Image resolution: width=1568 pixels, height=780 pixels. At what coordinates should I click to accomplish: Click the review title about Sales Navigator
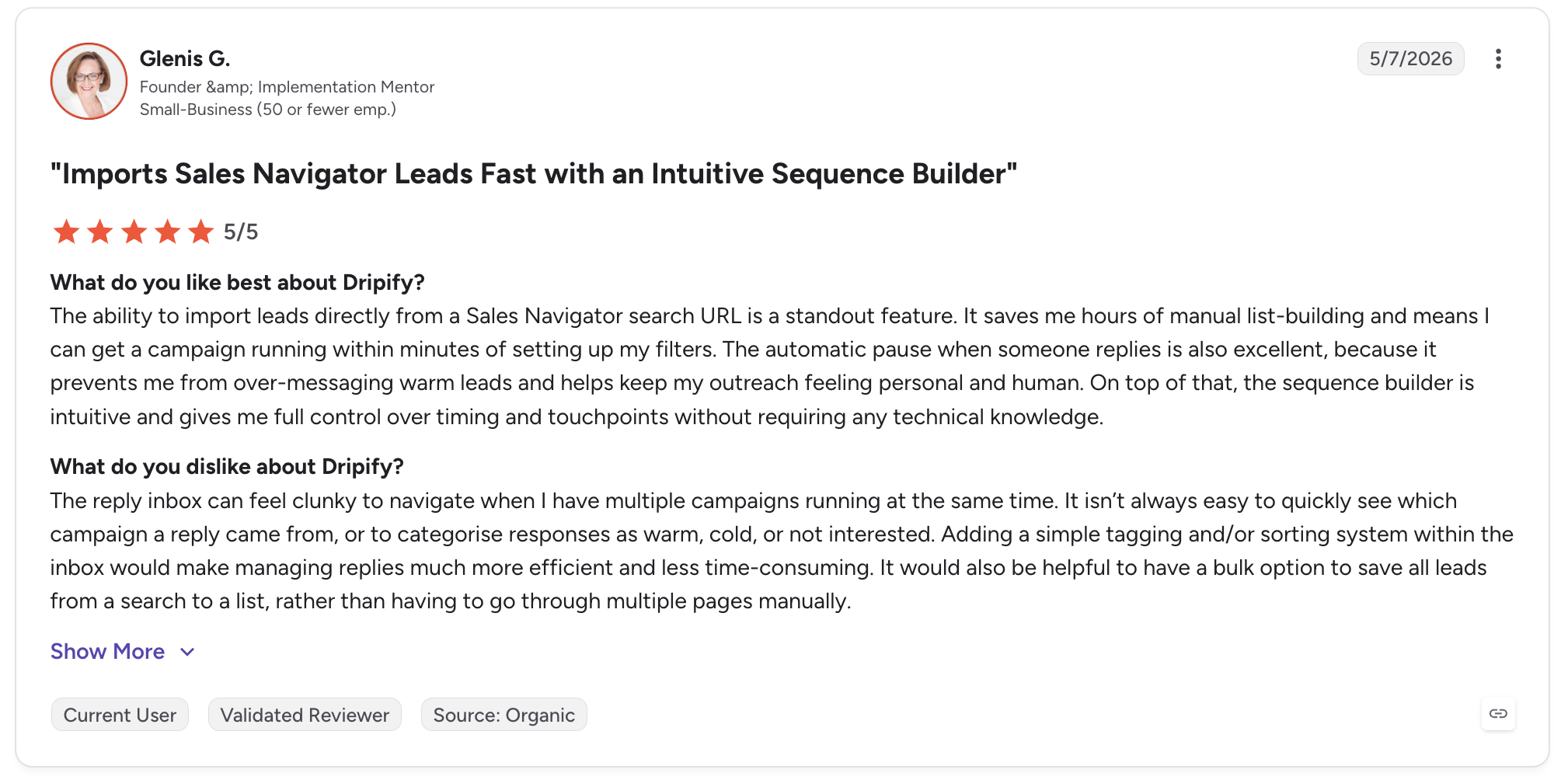534,174
